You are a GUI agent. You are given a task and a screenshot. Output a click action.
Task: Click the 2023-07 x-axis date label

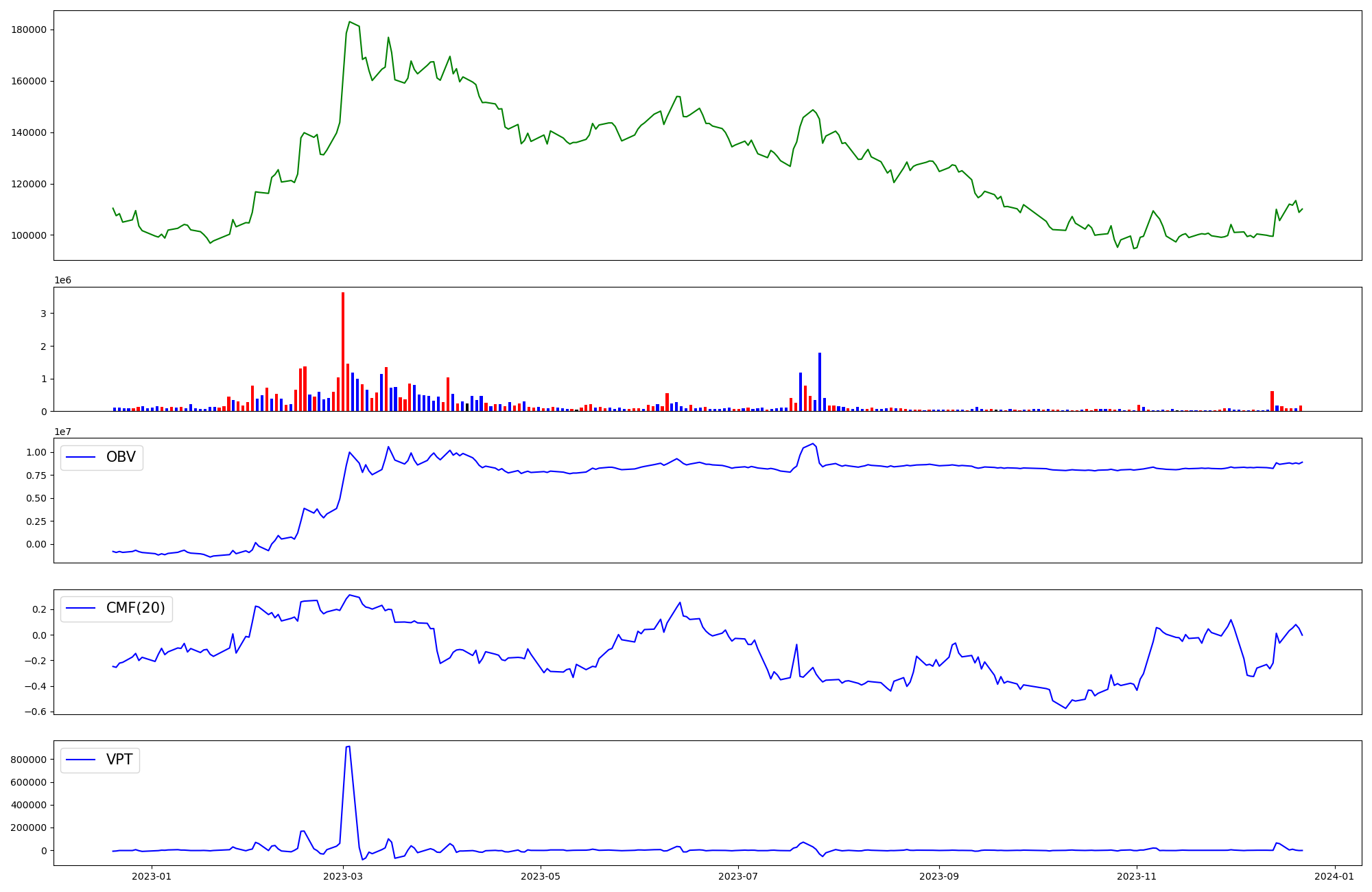738,876
